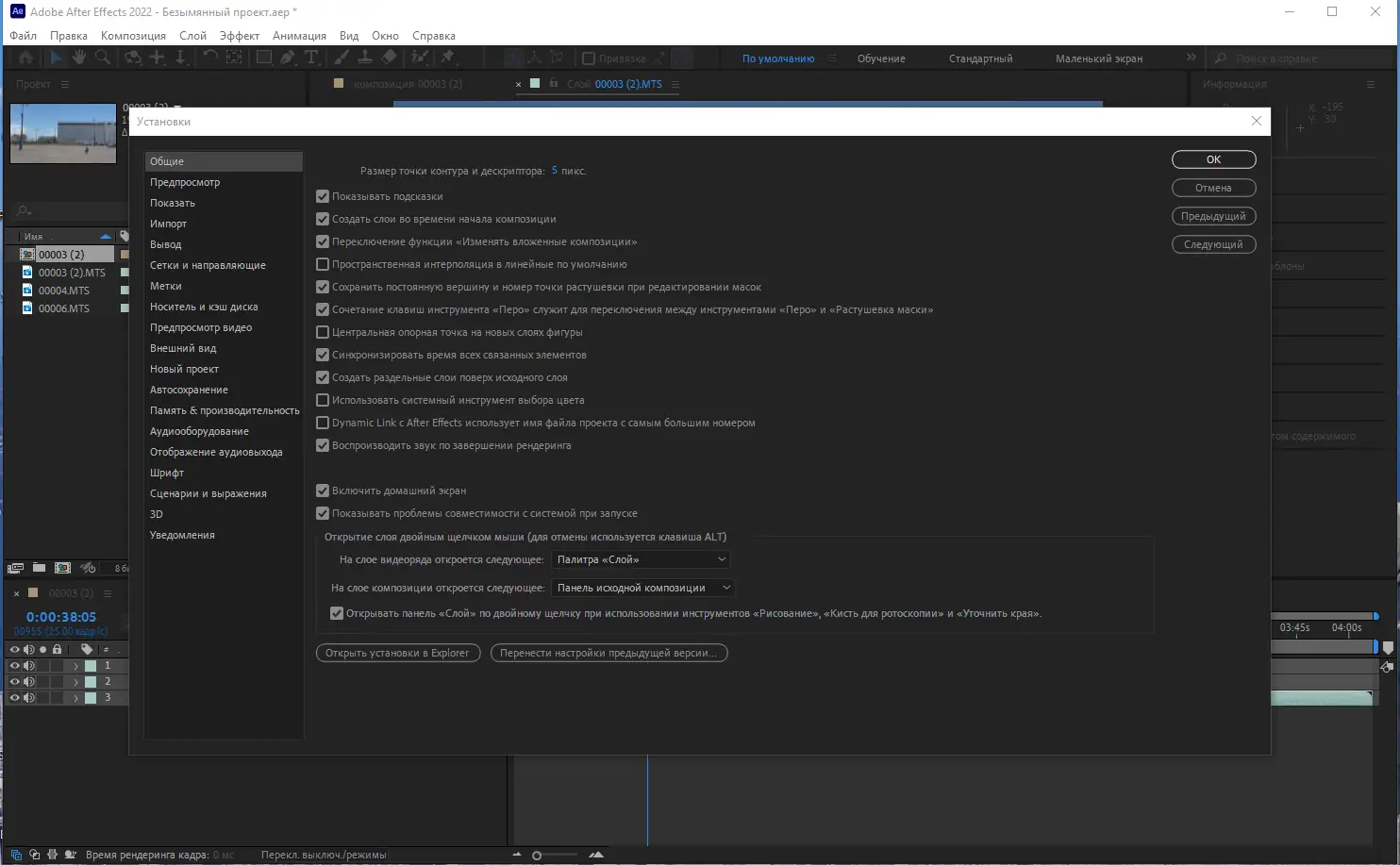Click the label tag column header in timeline
The height and width of the screenshot is (865, 1400).
click(87, 649)
